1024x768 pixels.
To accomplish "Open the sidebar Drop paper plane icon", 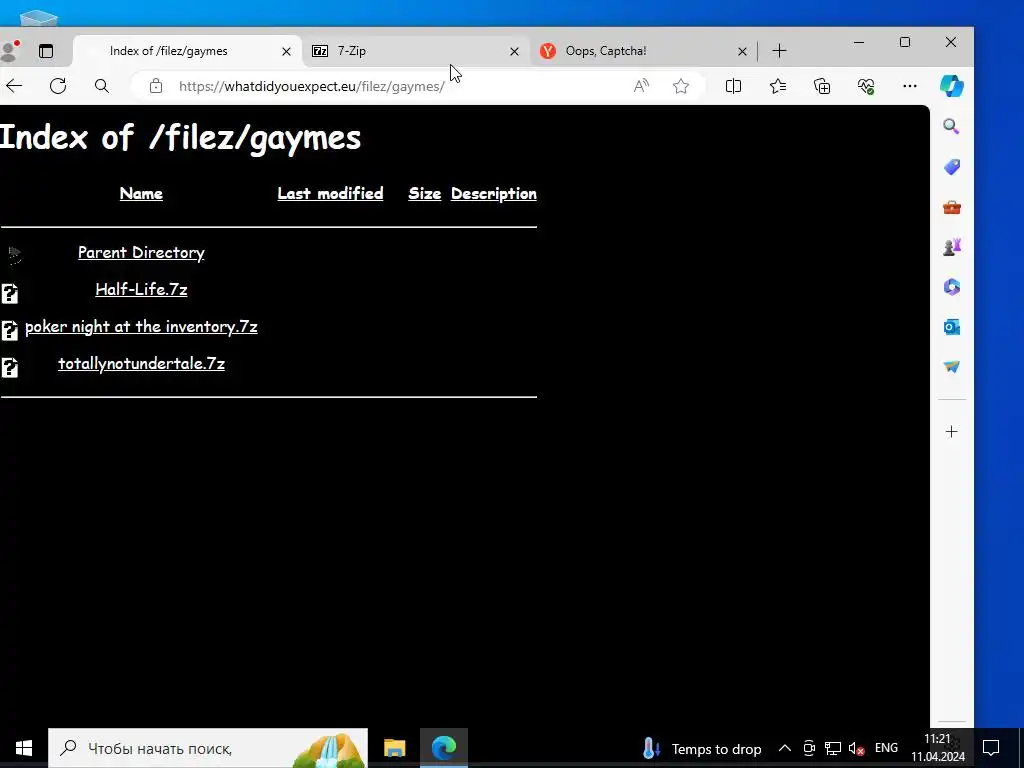I will pos(952,367).
